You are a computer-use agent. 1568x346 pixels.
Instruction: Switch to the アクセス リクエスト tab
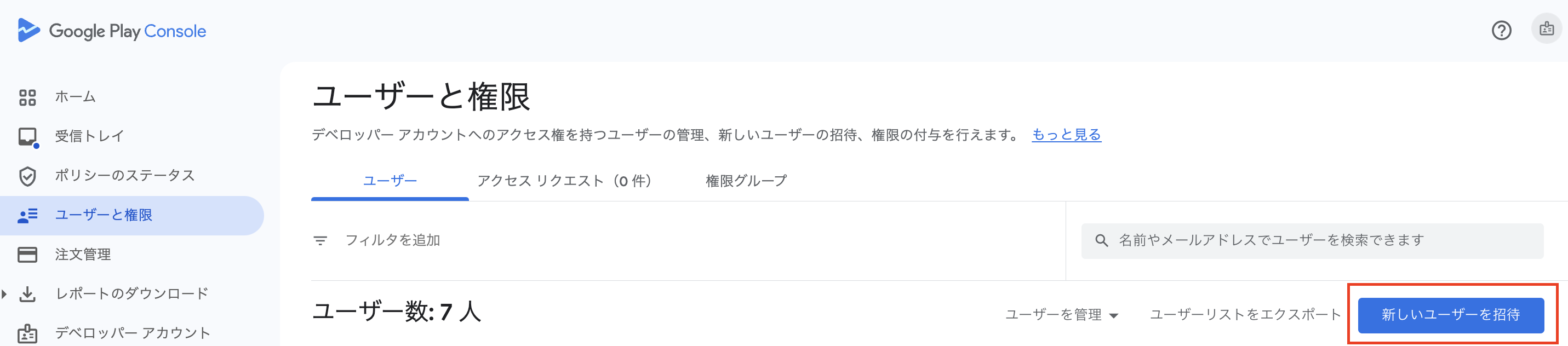point(565,181)
